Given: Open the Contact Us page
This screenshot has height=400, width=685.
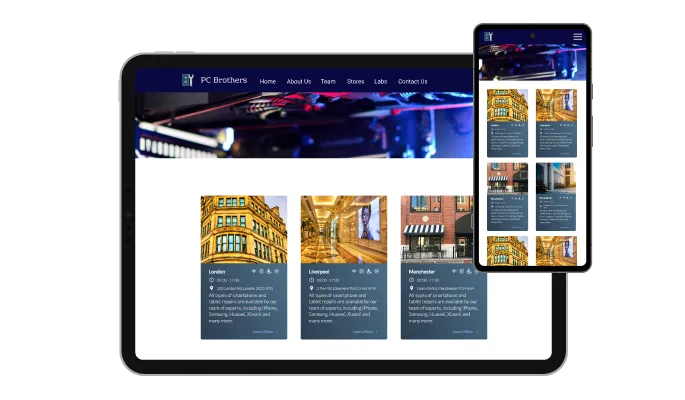Looking at the screenshot, I should click(x=412, y=81).
